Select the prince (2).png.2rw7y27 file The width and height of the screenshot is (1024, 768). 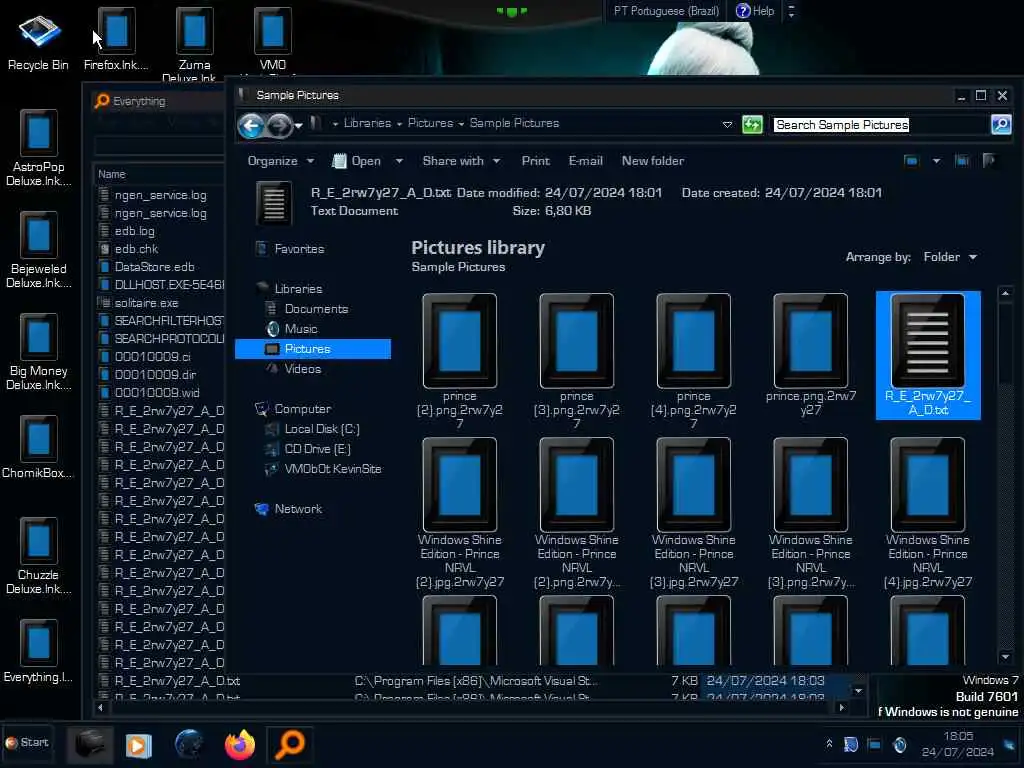pos(460,361)
